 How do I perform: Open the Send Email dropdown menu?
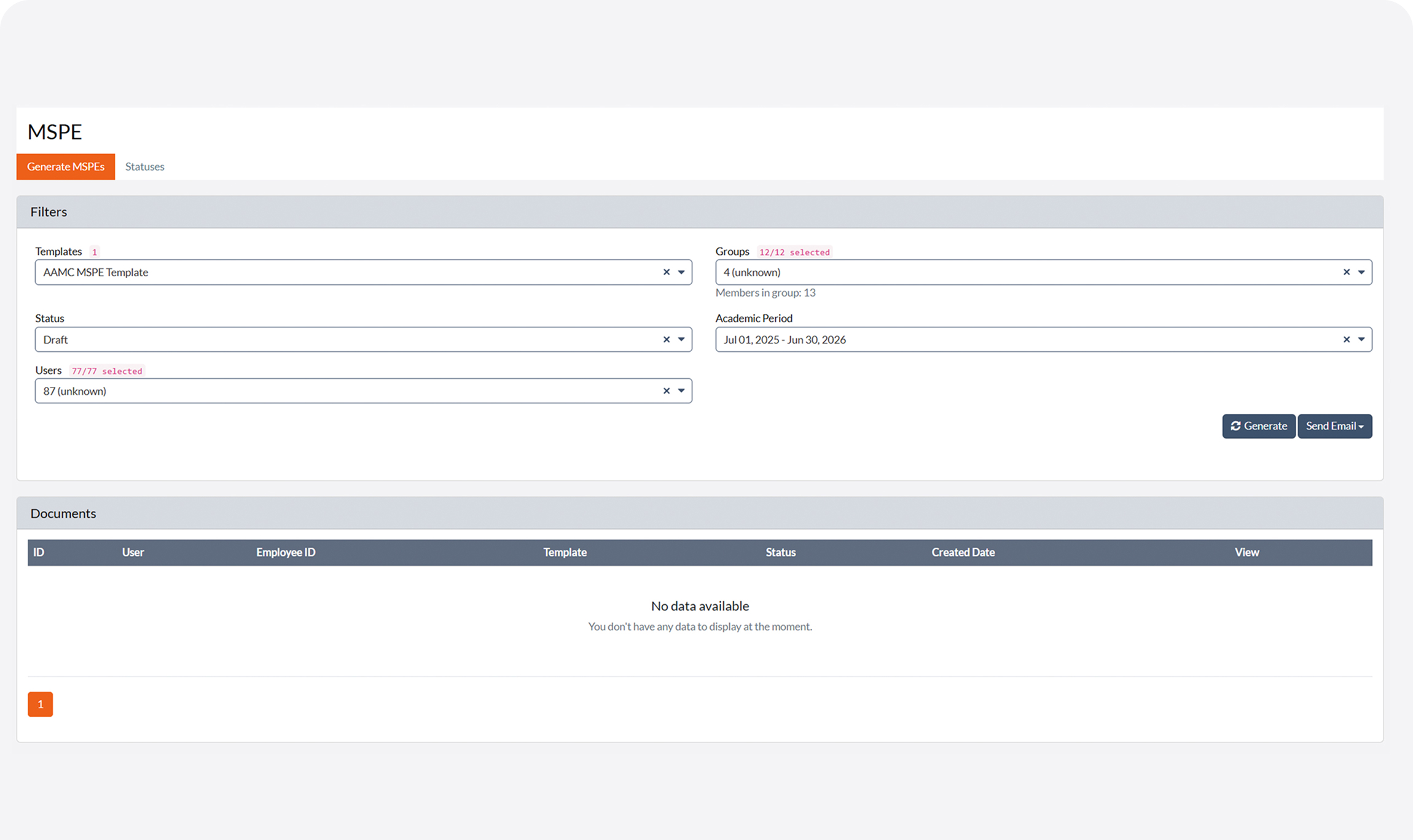point(1334,426)
